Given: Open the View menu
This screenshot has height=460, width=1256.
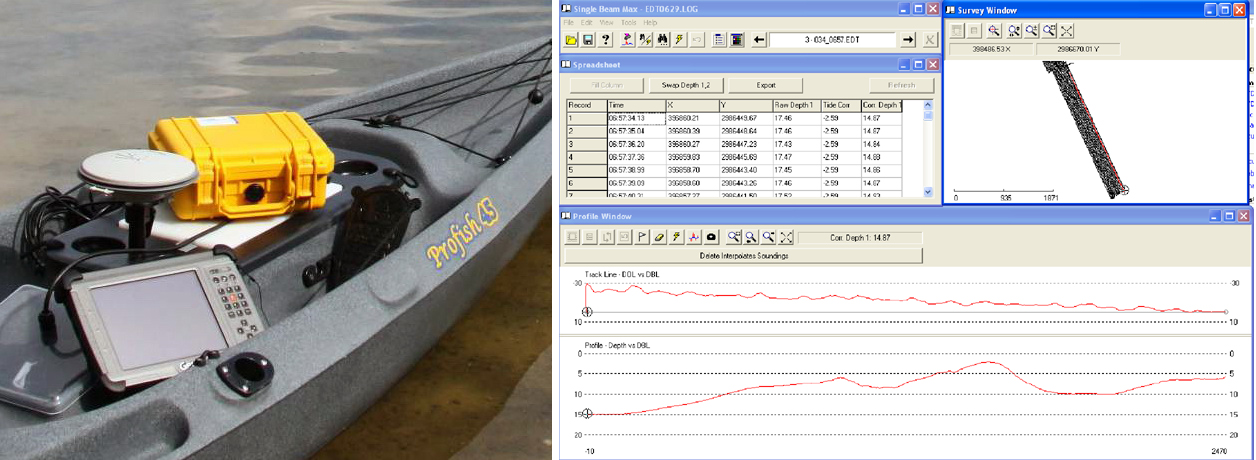Looking at the screenshot, I should pos(607,23).
